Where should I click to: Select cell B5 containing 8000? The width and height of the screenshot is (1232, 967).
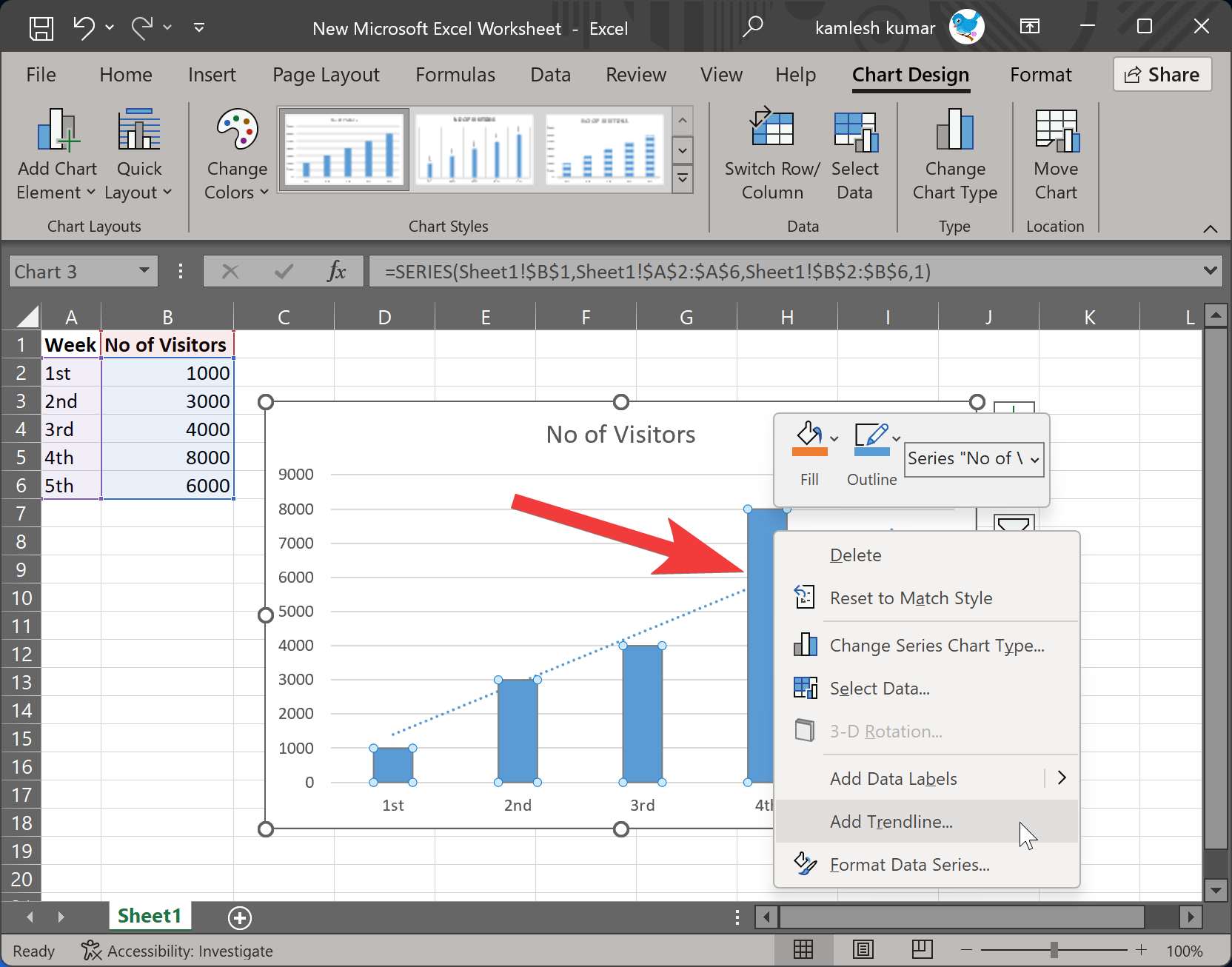[x=167, y=458]
